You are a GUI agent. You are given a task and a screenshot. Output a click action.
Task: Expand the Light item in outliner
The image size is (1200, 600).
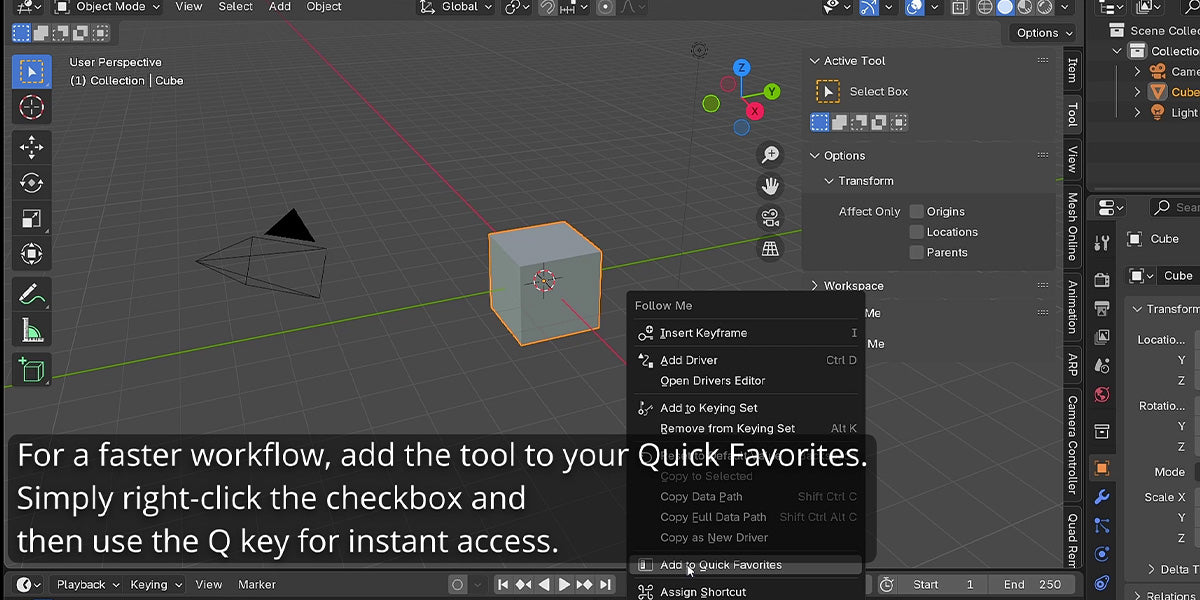[1137, 113]
